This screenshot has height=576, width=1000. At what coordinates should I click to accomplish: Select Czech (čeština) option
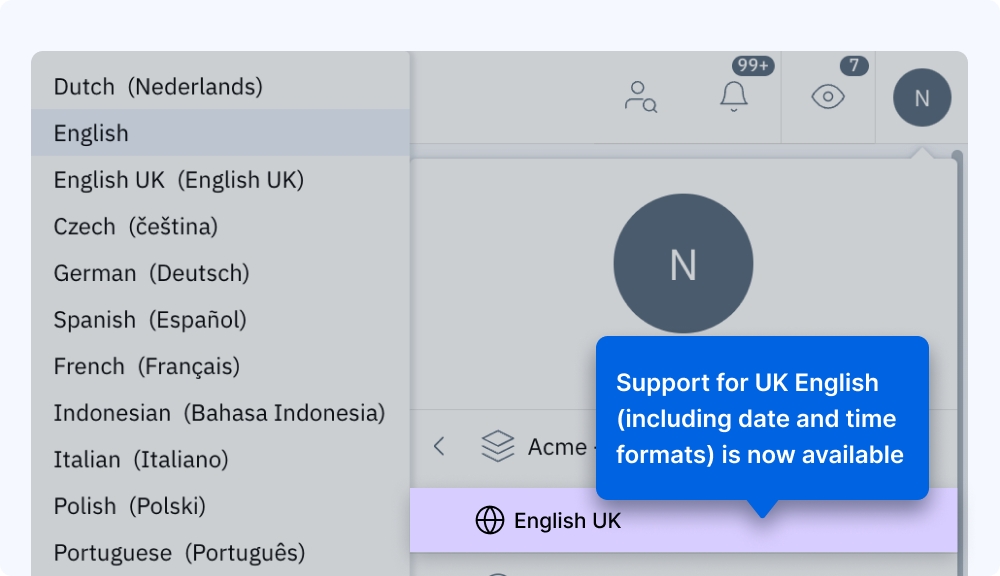click(135, 227)
